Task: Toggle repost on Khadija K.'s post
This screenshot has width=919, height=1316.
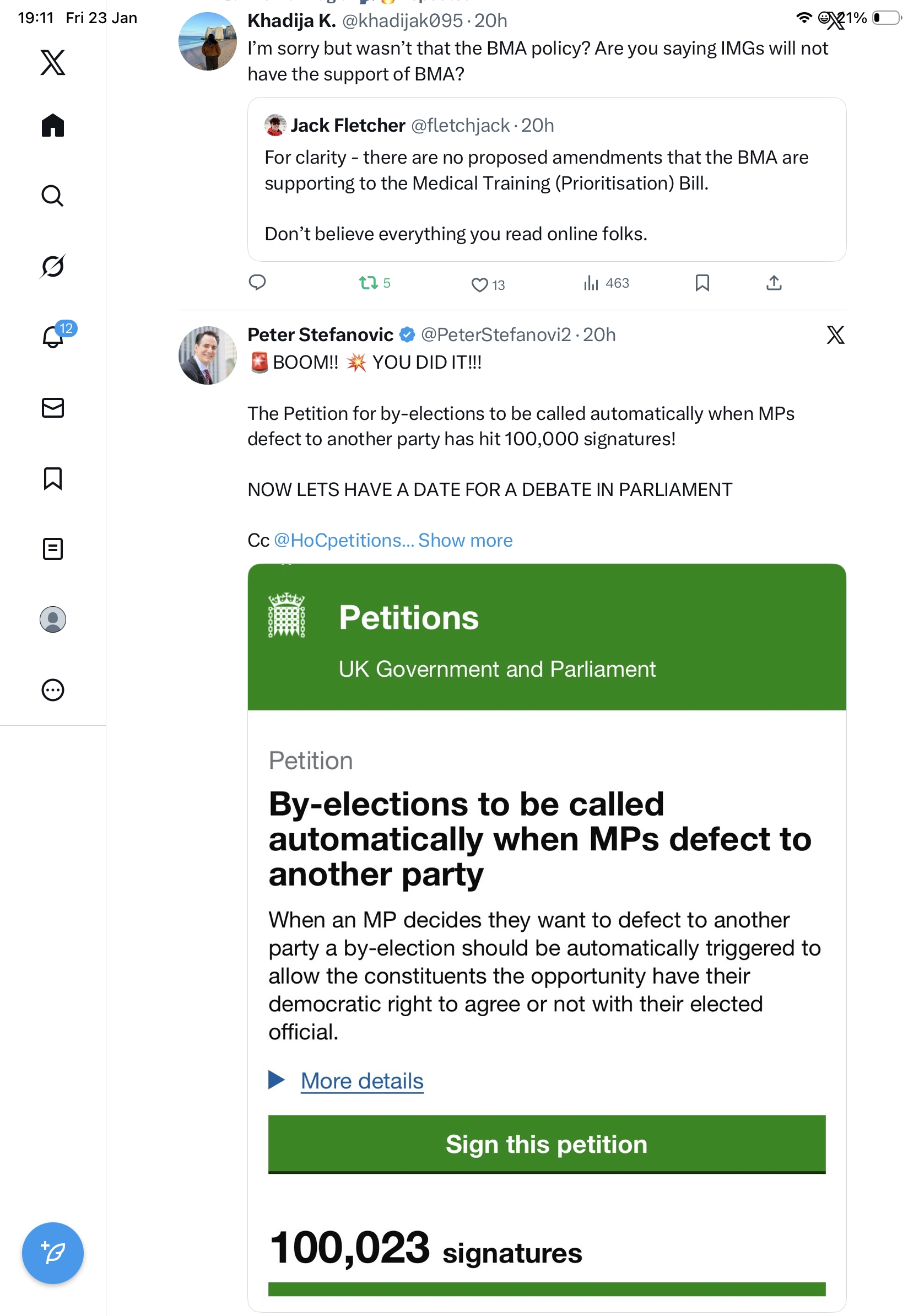Action: 369,283
